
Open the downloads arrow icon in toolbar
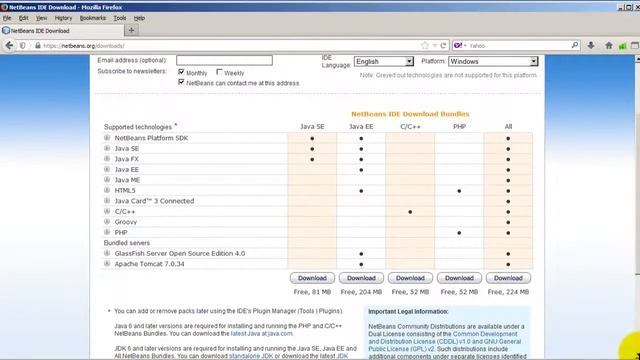tap(591, 45)
